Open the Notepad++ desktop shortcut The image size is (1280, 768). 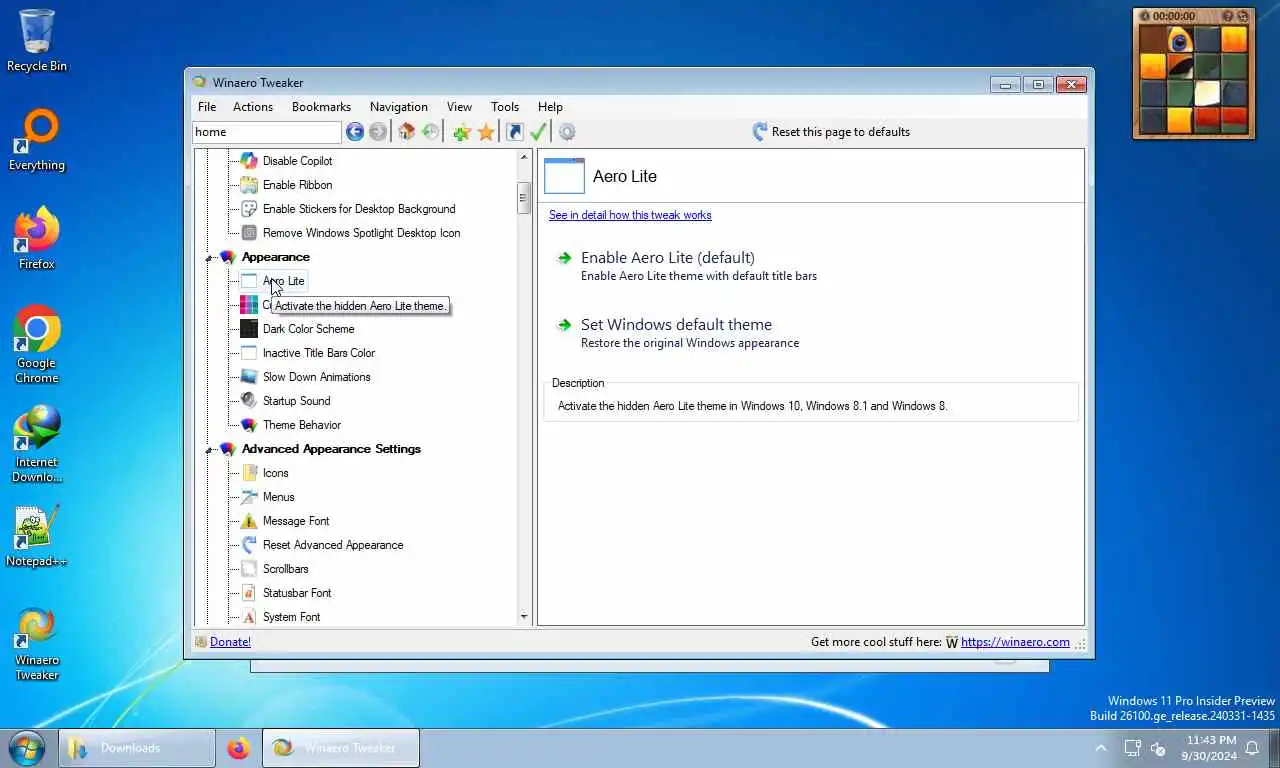(37, 536)
